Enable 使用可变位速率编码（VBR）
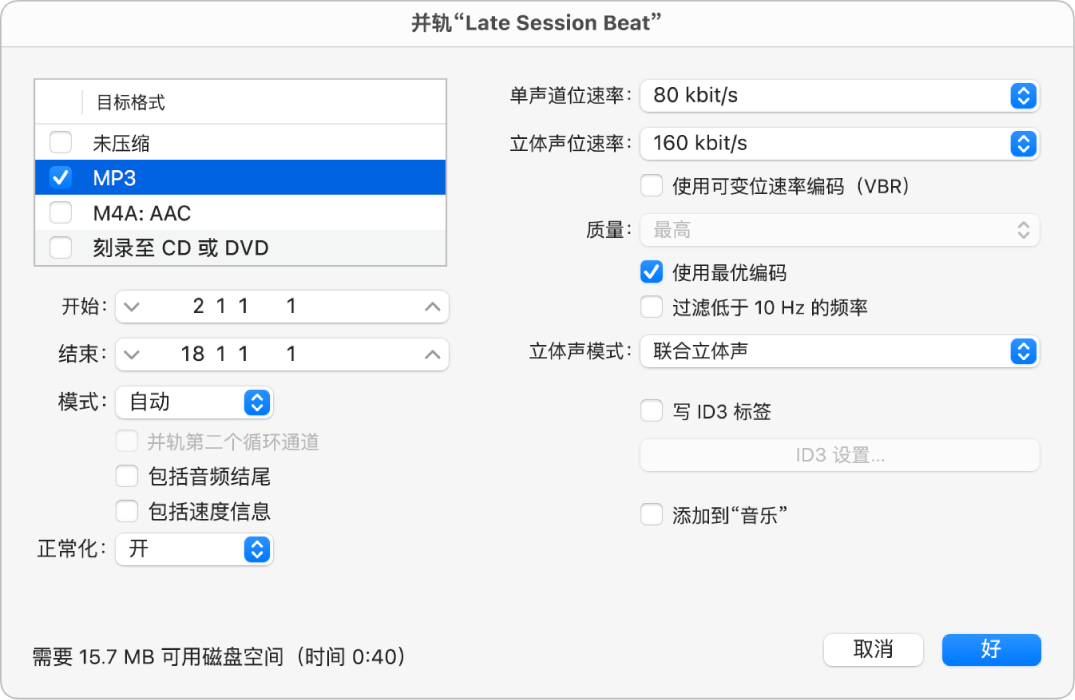1075x700 pixels. click(651, 186)
